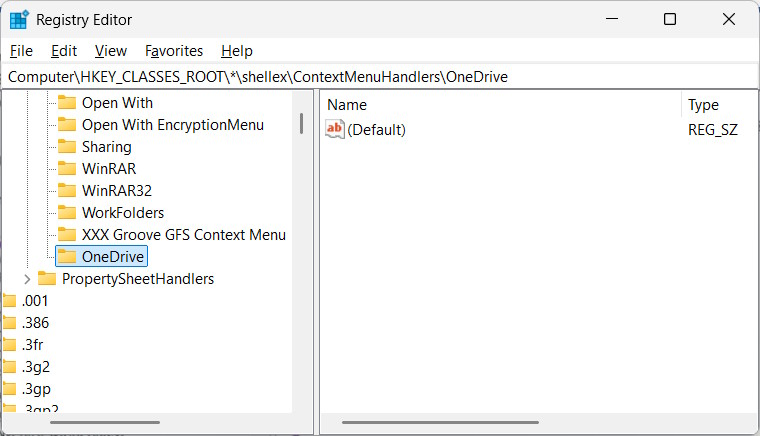This screenshot has width=760, height=436.
Task: Click the .386 key folder icon
Action: click(10, 323)
